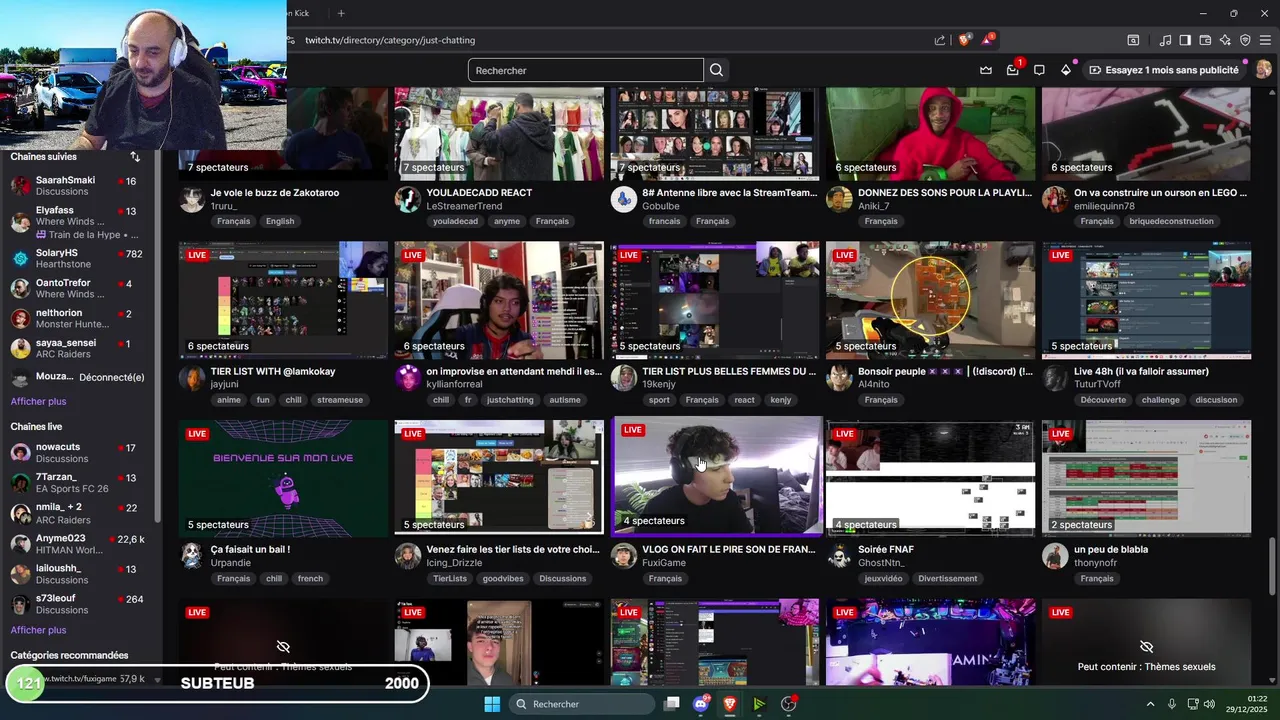The width and height of the screenshot is (1280, 720).
Task: Open kyllianforreal channel avatar
Action: pos(408,378)
